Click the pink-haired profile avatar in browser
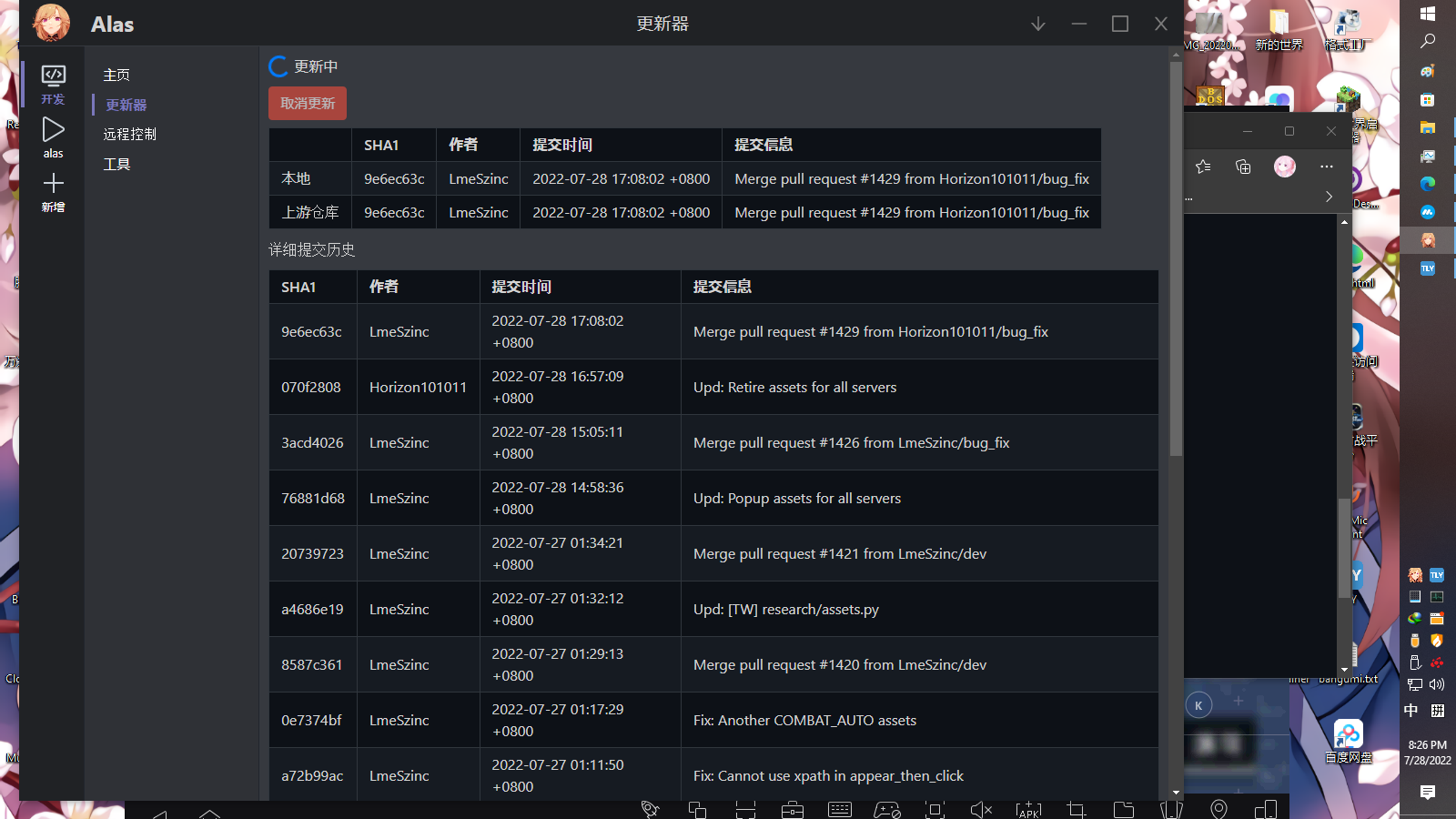Image resolution: width=1456 pixels, height=819 pixels. [1284, 167]
